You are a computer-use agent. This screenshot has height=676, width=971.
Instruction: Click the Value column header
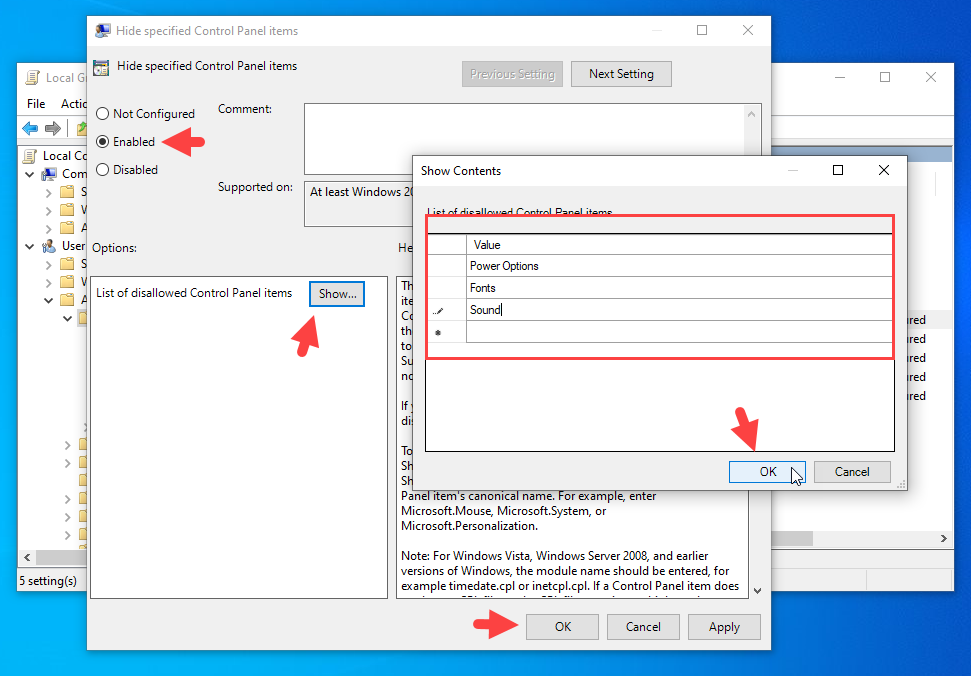tap(679, 245)
